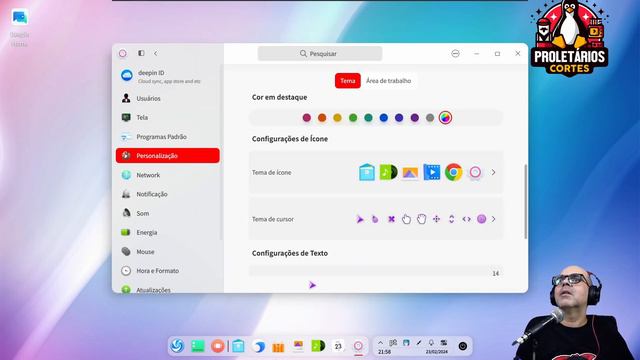Open the orange app store dock icon

pos(278,347)
